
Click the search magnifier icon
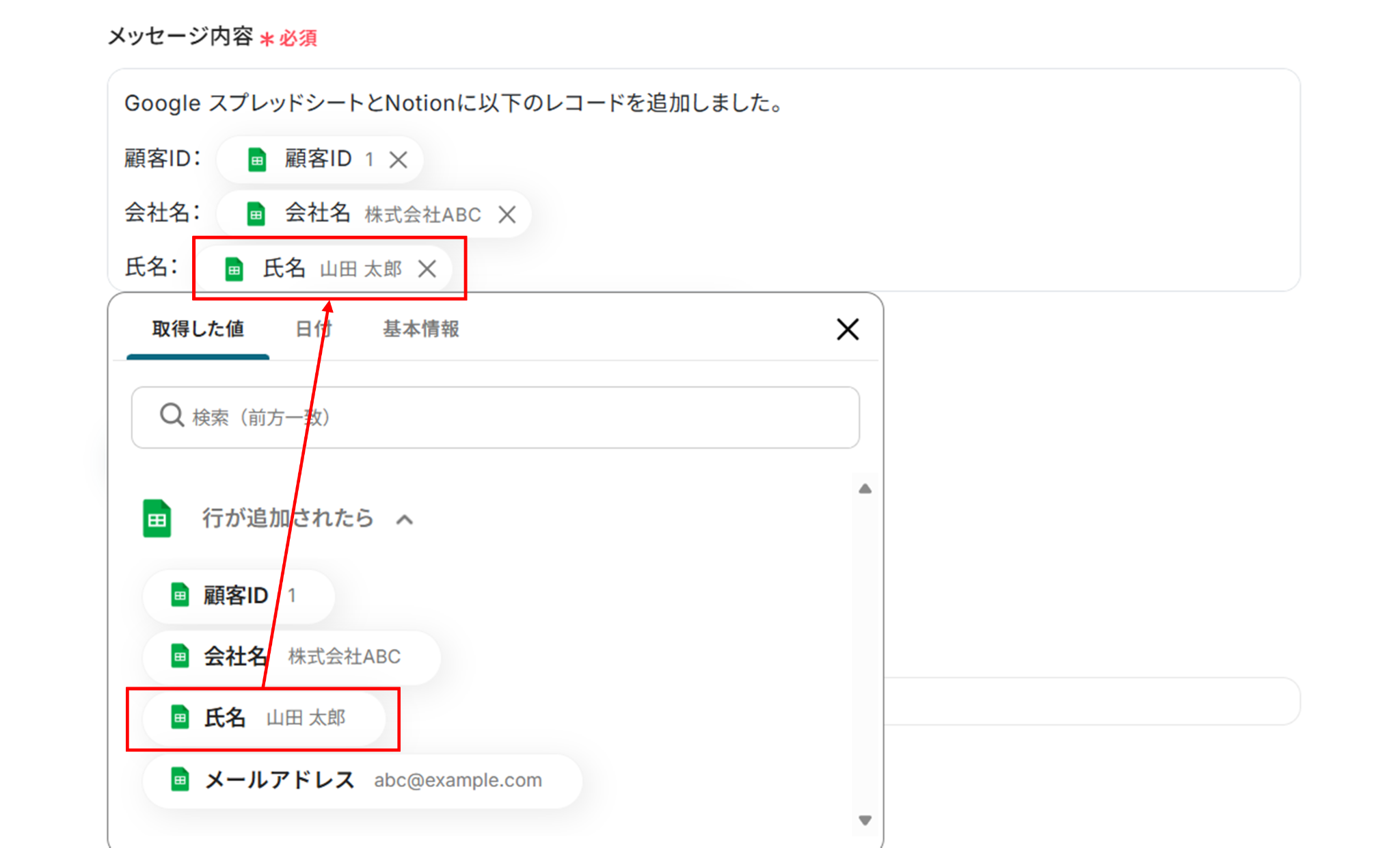[172, 415]
